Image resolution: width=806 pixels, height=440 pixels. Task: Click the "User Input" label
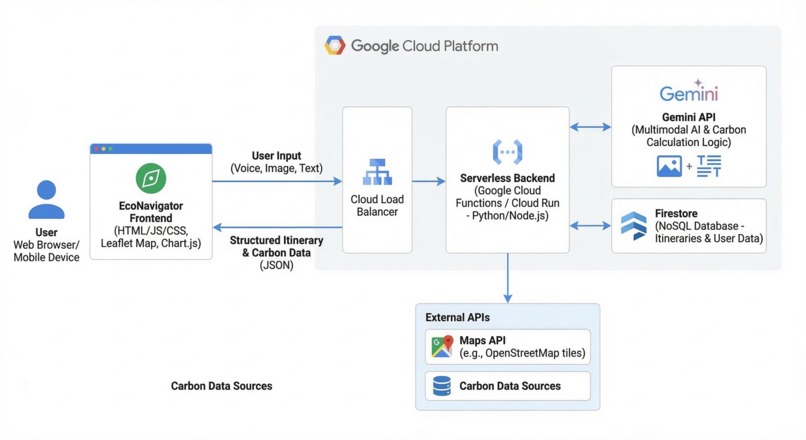click(x=277, y=156)
